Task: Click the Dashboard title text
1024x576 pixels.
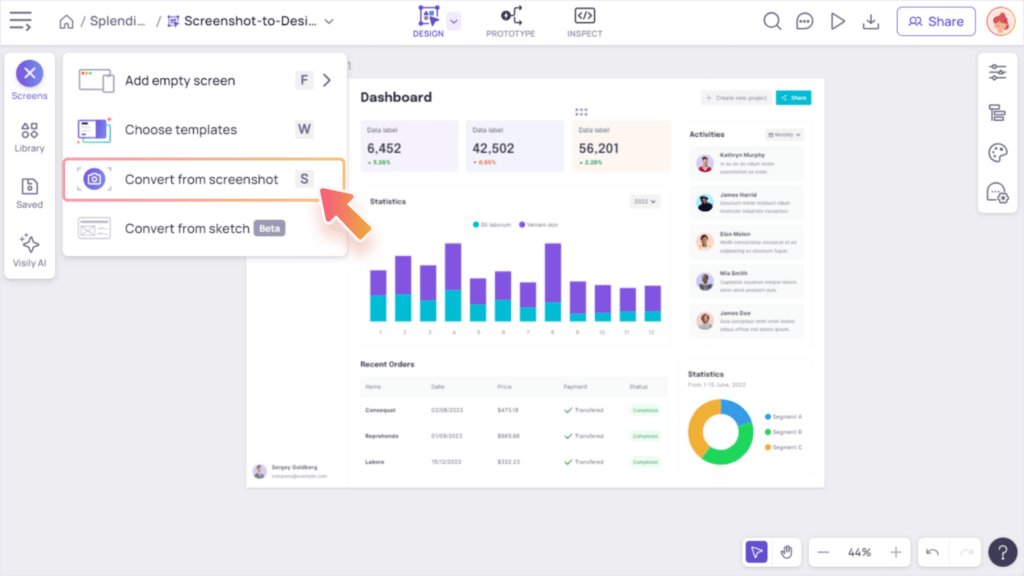Action: 396,97
